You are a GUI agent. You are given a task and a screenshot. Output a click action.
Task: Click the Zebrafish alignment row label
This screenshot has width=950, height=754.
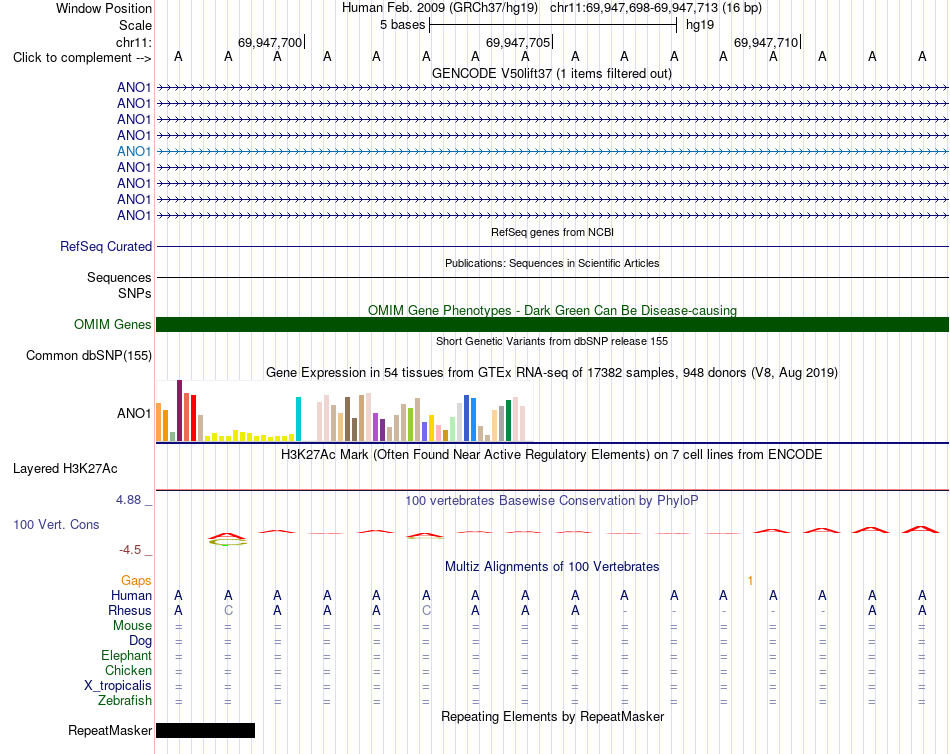pos(125,701)
